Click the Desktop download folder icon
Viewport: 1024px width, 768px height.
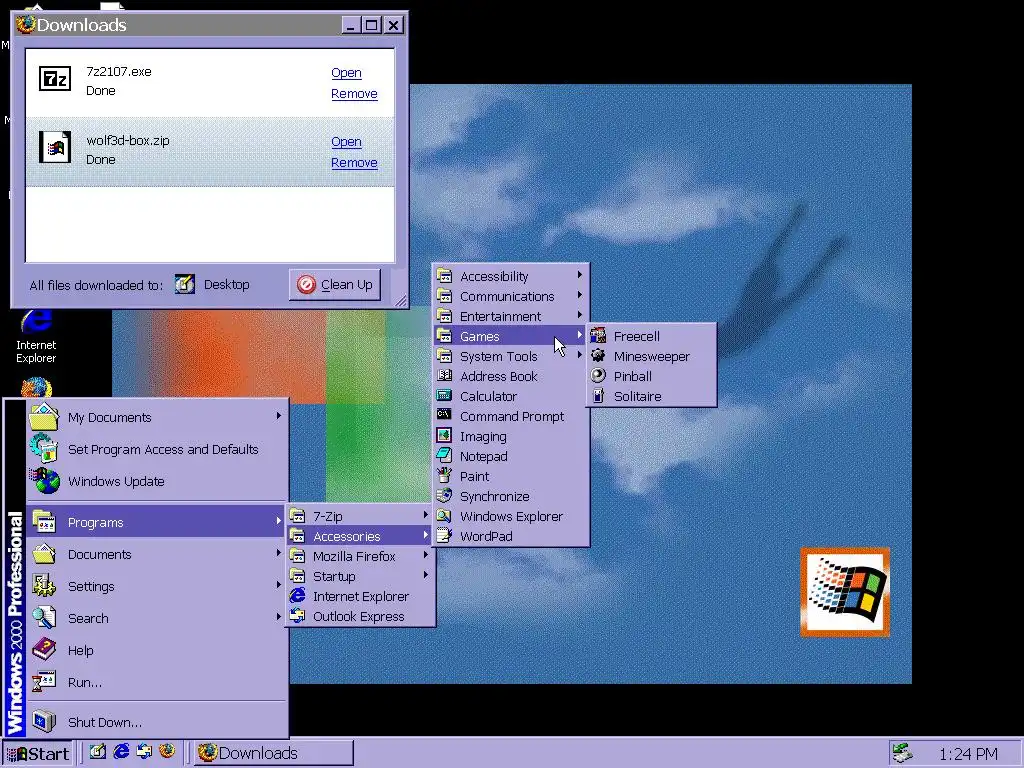coord(185,284)
